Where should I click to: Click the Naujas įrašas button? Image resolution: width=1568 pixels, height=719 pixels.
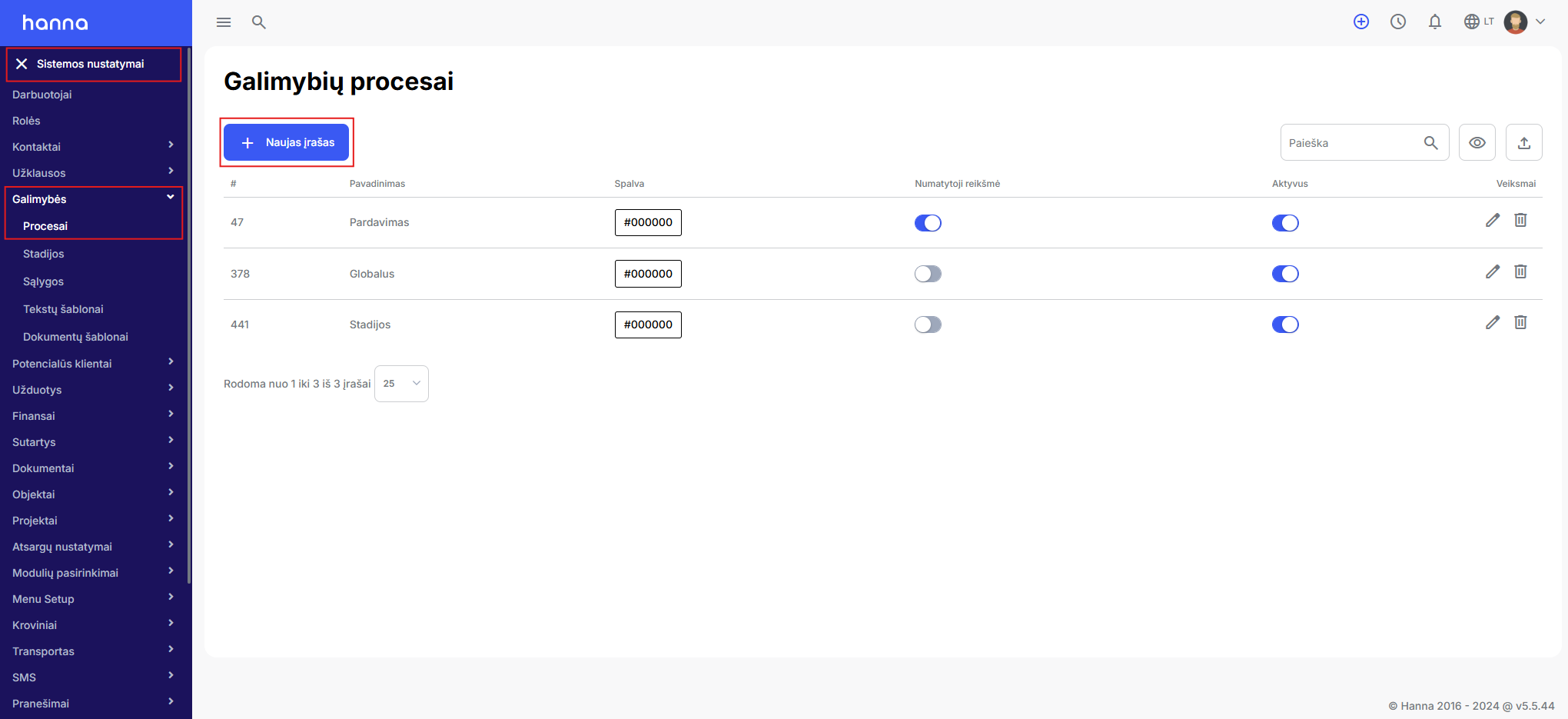pyautogui.click(x=286, y=142)
